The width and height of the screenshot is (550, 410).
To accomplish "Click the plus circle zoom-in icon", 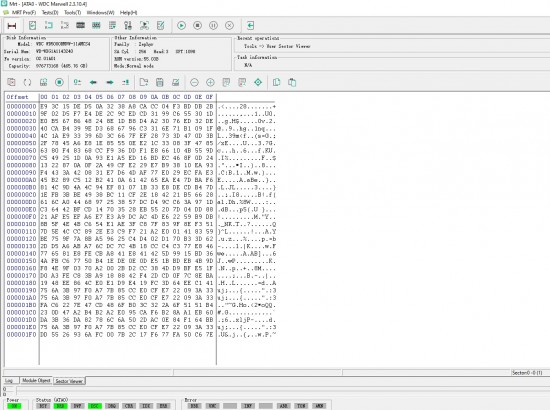I will 210,82.
